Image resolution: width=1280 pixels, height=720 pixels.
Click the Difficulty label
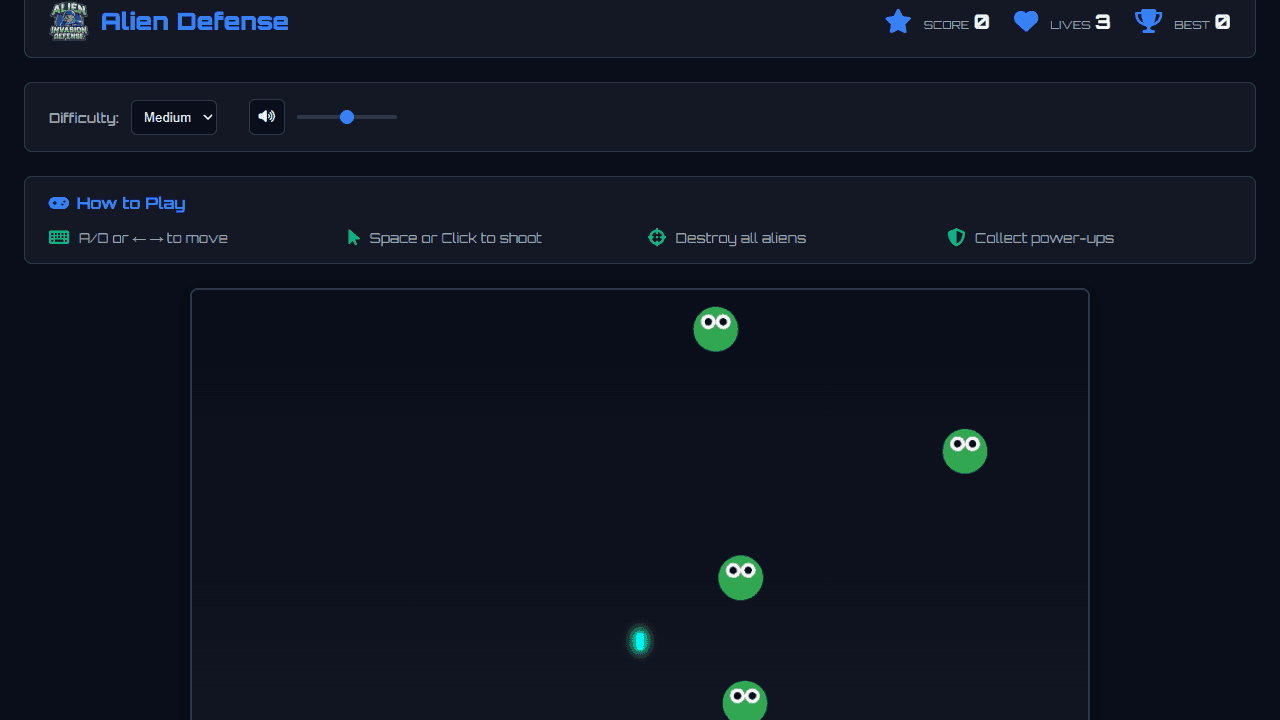click(84, 118)
